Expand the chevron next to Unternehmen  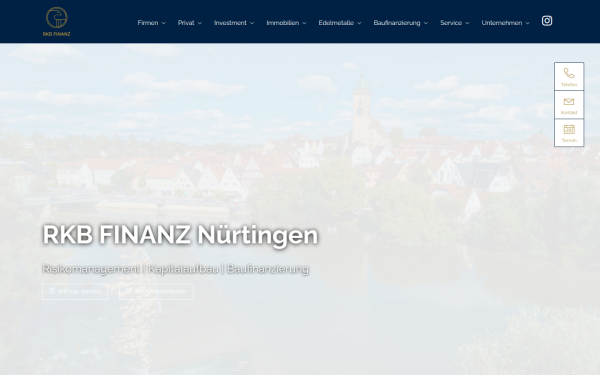click(x=527, y=23)
